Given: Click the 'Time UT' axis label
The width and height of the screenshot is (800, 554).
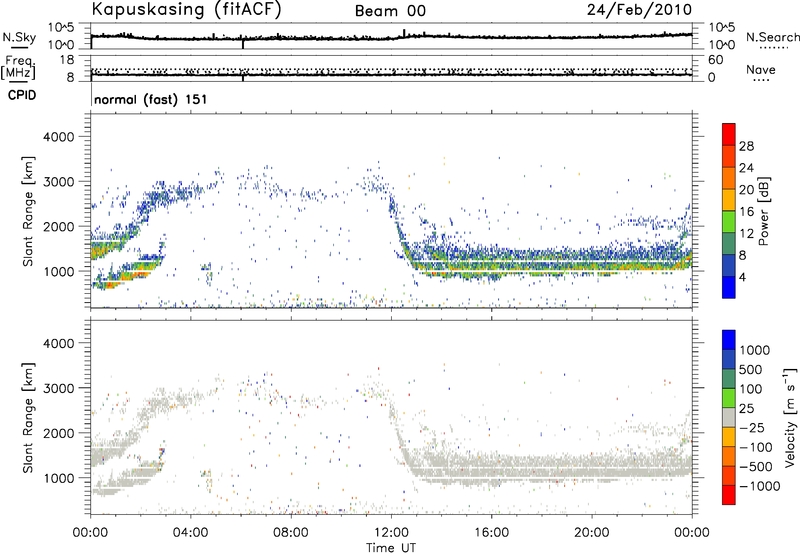Looking at the screenshot, I should tap(391, 548).
